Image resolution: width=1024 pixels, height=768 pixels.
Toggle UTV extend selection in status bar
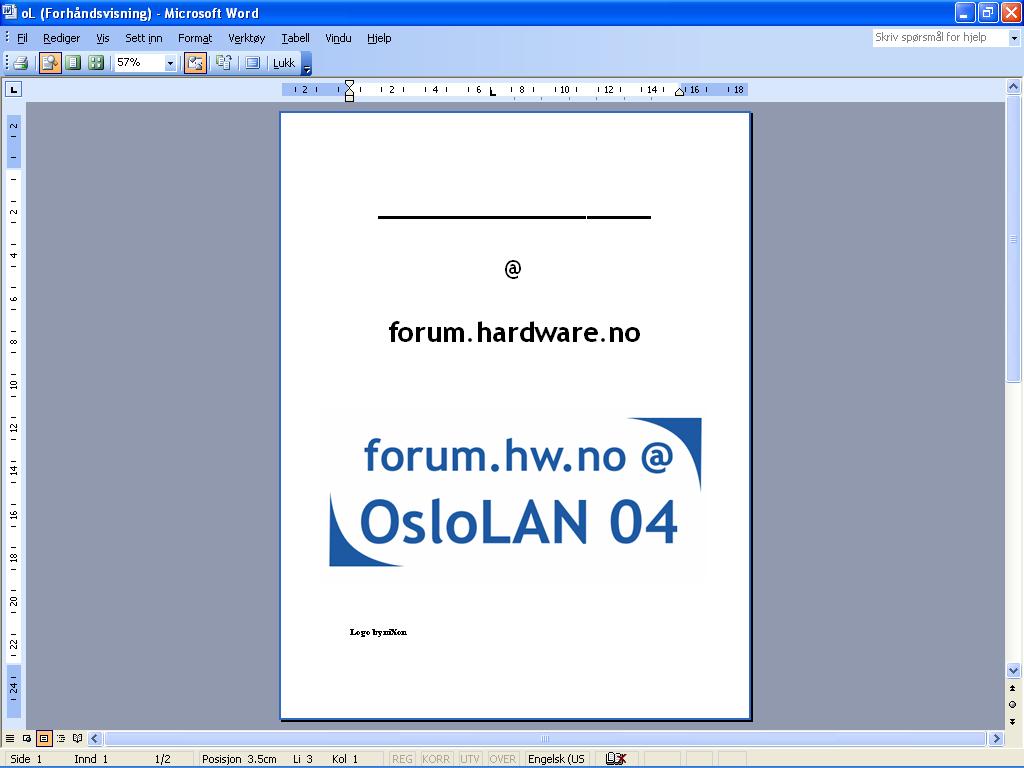click(x=470, y=759)
